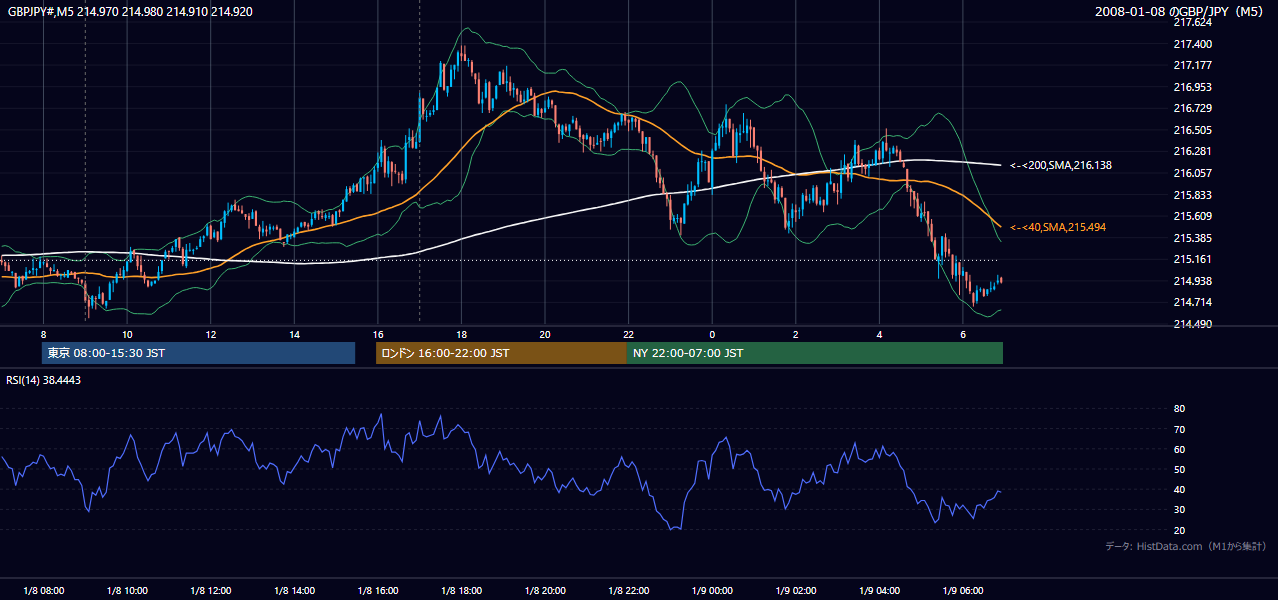Click price axis label 215.161
The width and height of the screenshot is (1278, 600).
[x=1192, y=259]
